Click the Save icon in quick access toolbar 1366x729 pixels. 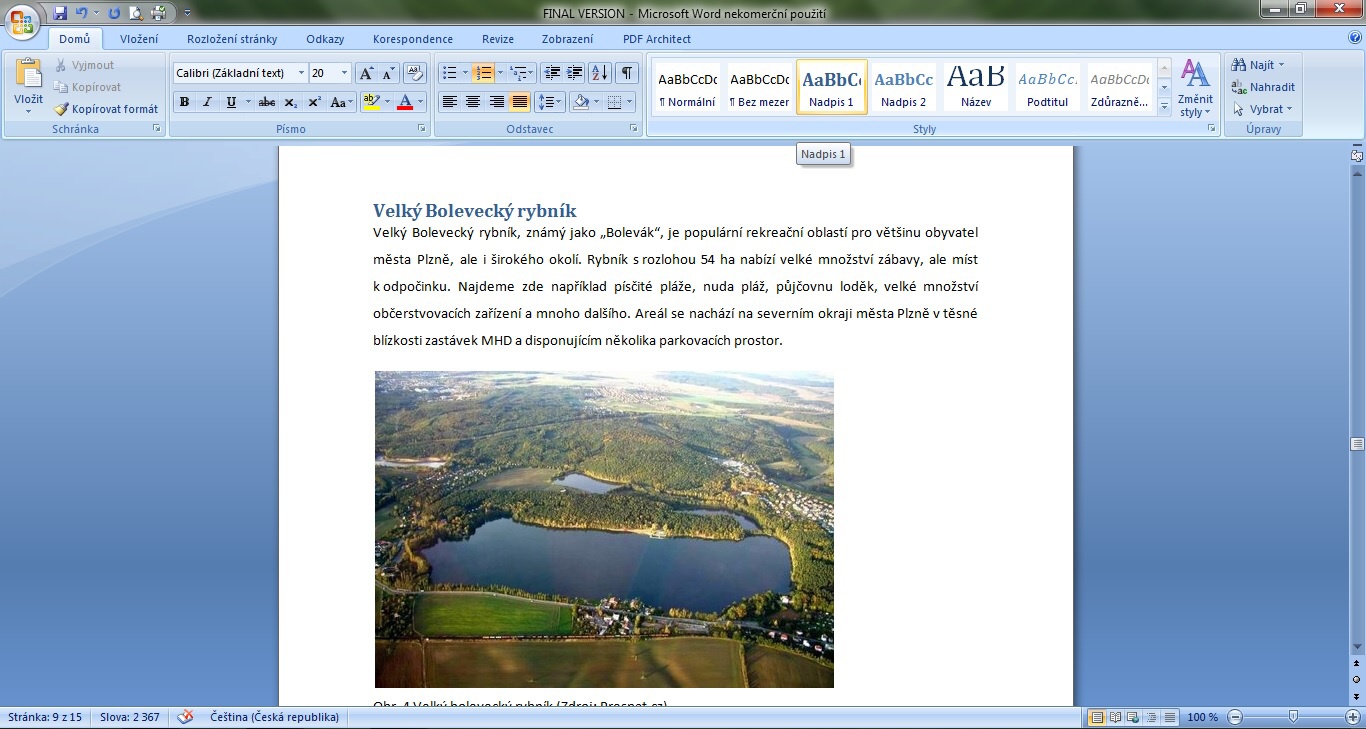[60, 13]
